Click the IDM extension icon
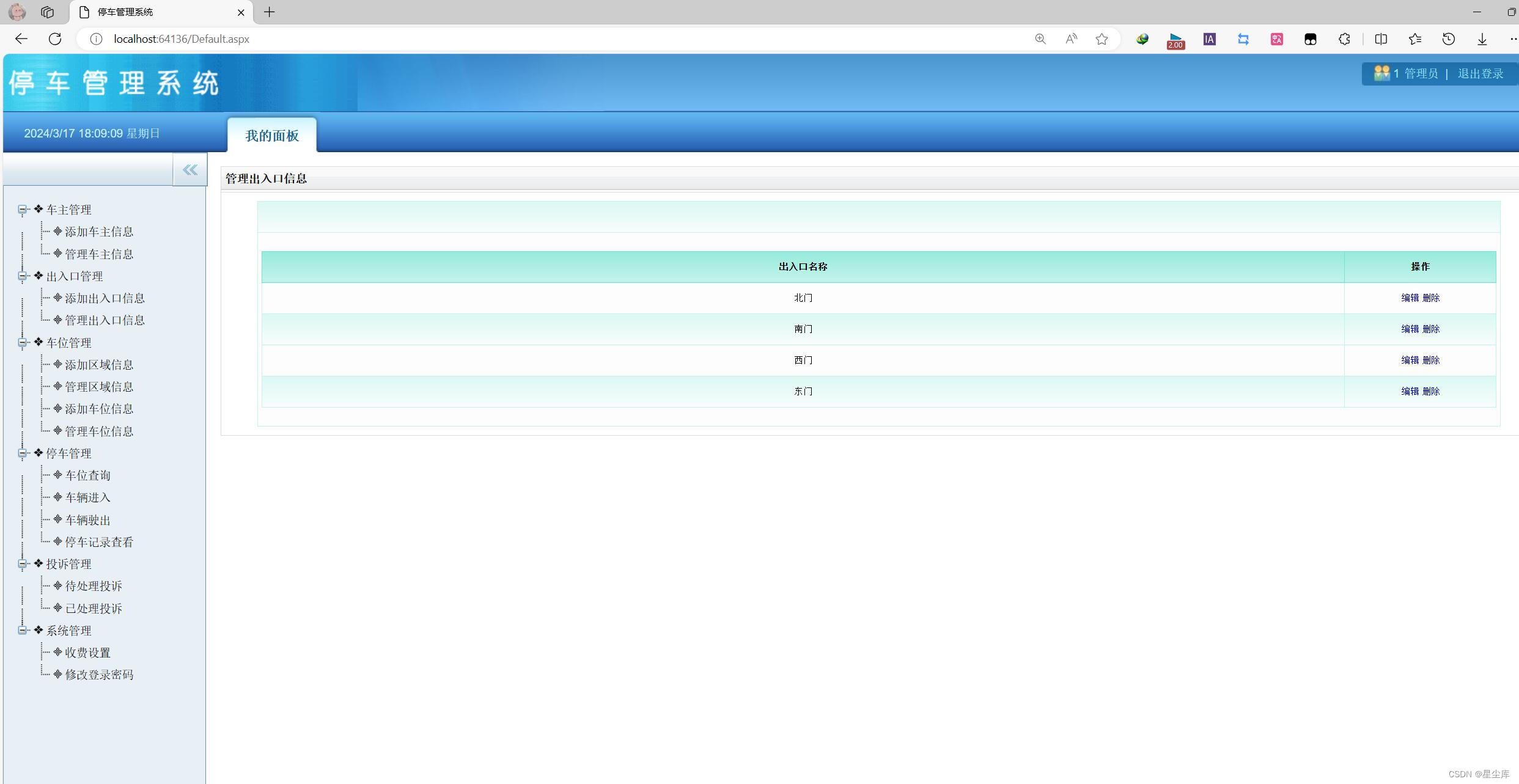The height and width of the screenshot is (784, 1519). (1142, 39)
